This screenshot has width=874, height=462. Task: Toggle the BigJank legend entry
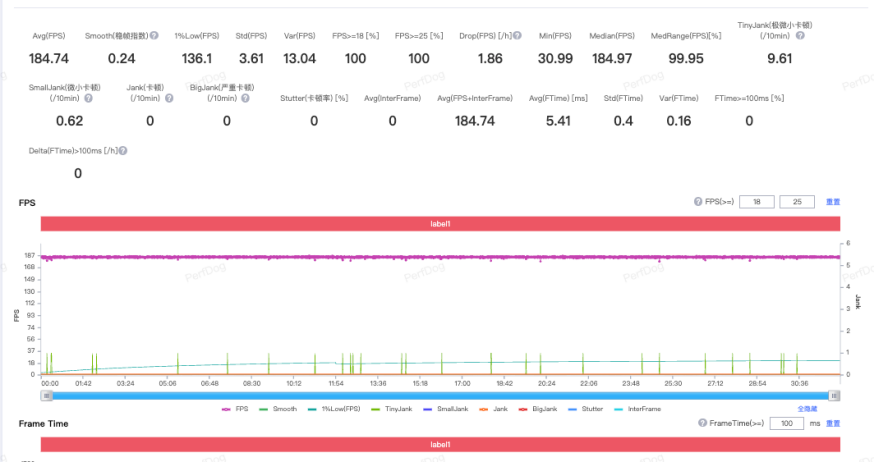pos(538,409)
